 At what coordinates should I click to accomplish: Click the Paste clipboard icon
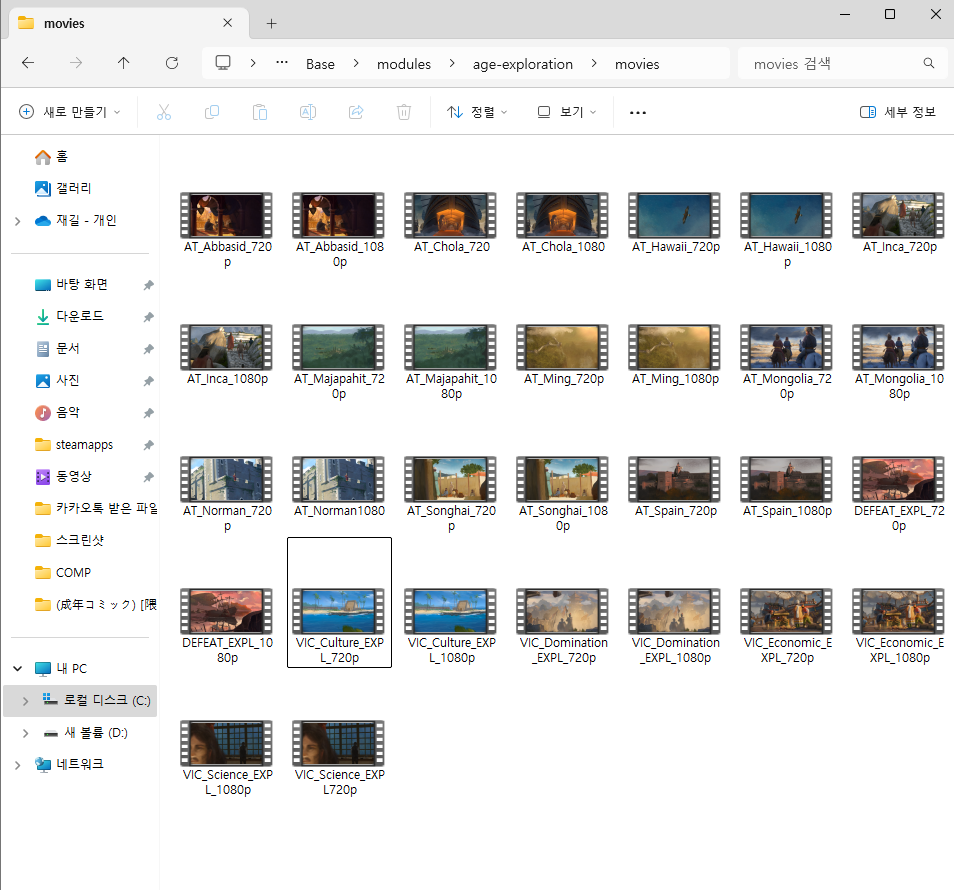[x=260, y=112]
